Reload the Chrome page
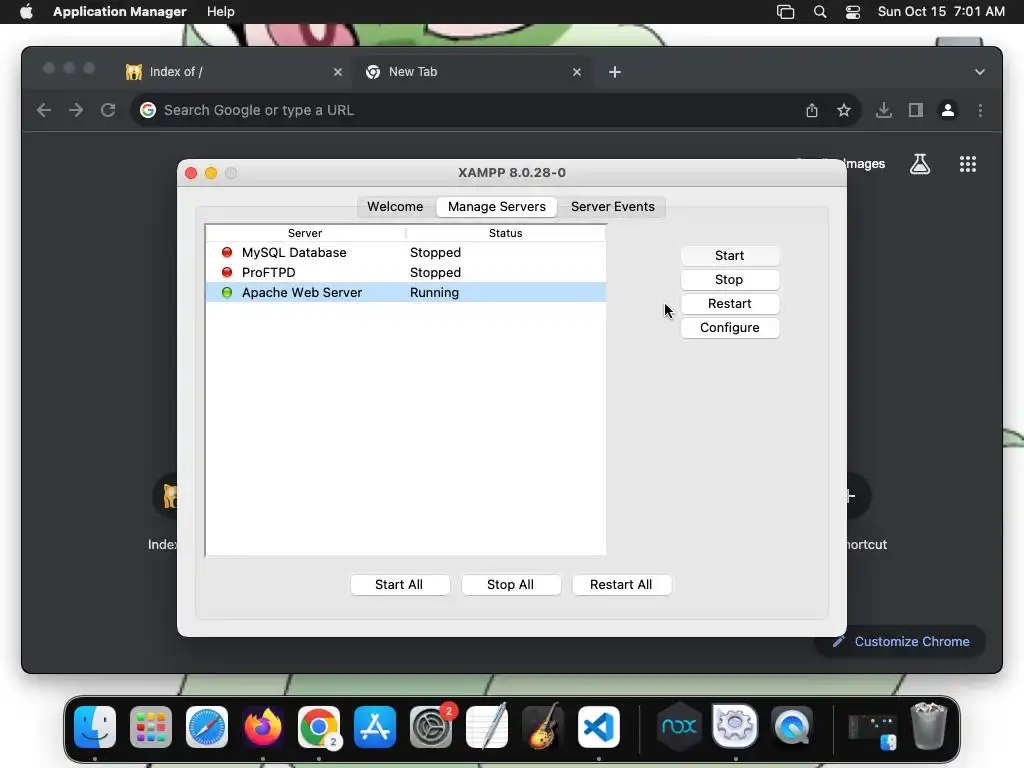 (x=108, y=110)
